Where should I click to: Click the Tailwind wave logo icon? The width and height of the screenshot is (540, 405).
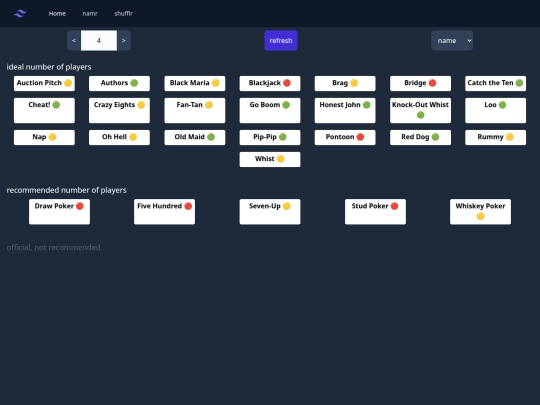20,13
